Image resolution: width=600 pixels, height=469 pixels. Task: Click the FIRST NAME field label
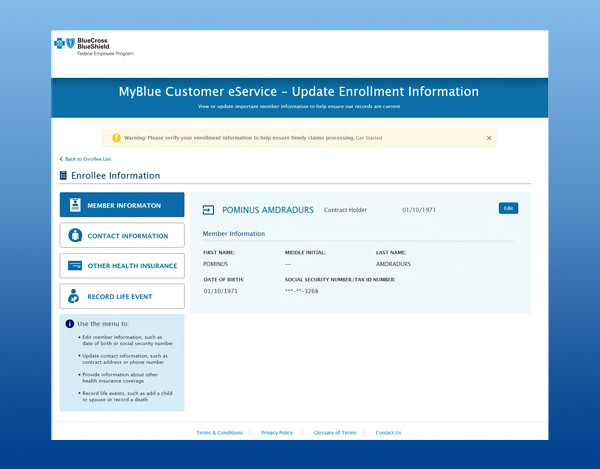click(x=218, y=252)
